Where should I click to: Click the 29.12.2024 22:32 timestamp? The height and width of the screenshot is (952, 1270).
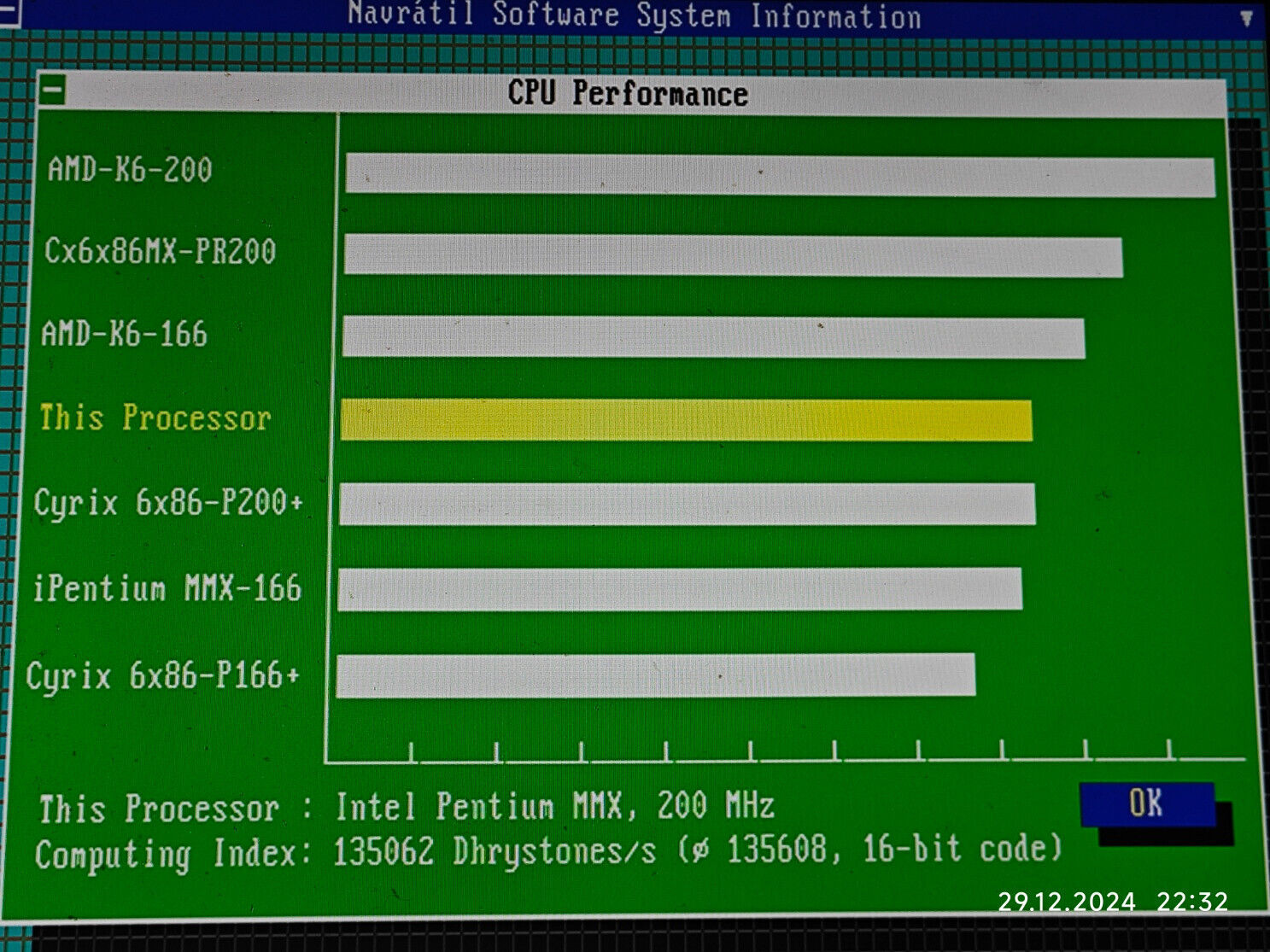[x=1113, y=902]
